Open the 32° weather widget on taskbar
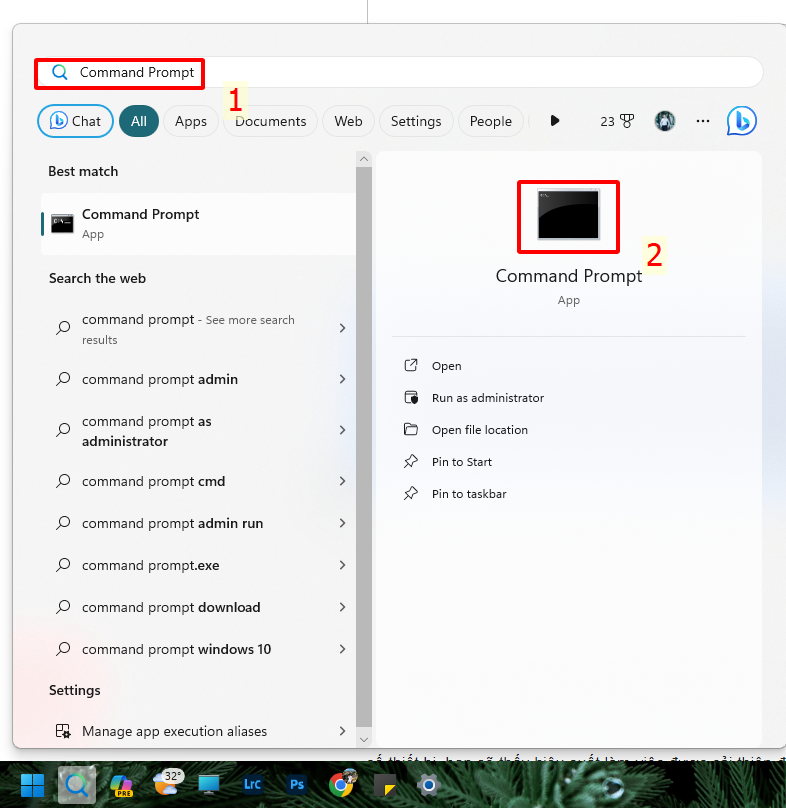Viewport: 786px width, 808px height. click(x=166, y=782)
